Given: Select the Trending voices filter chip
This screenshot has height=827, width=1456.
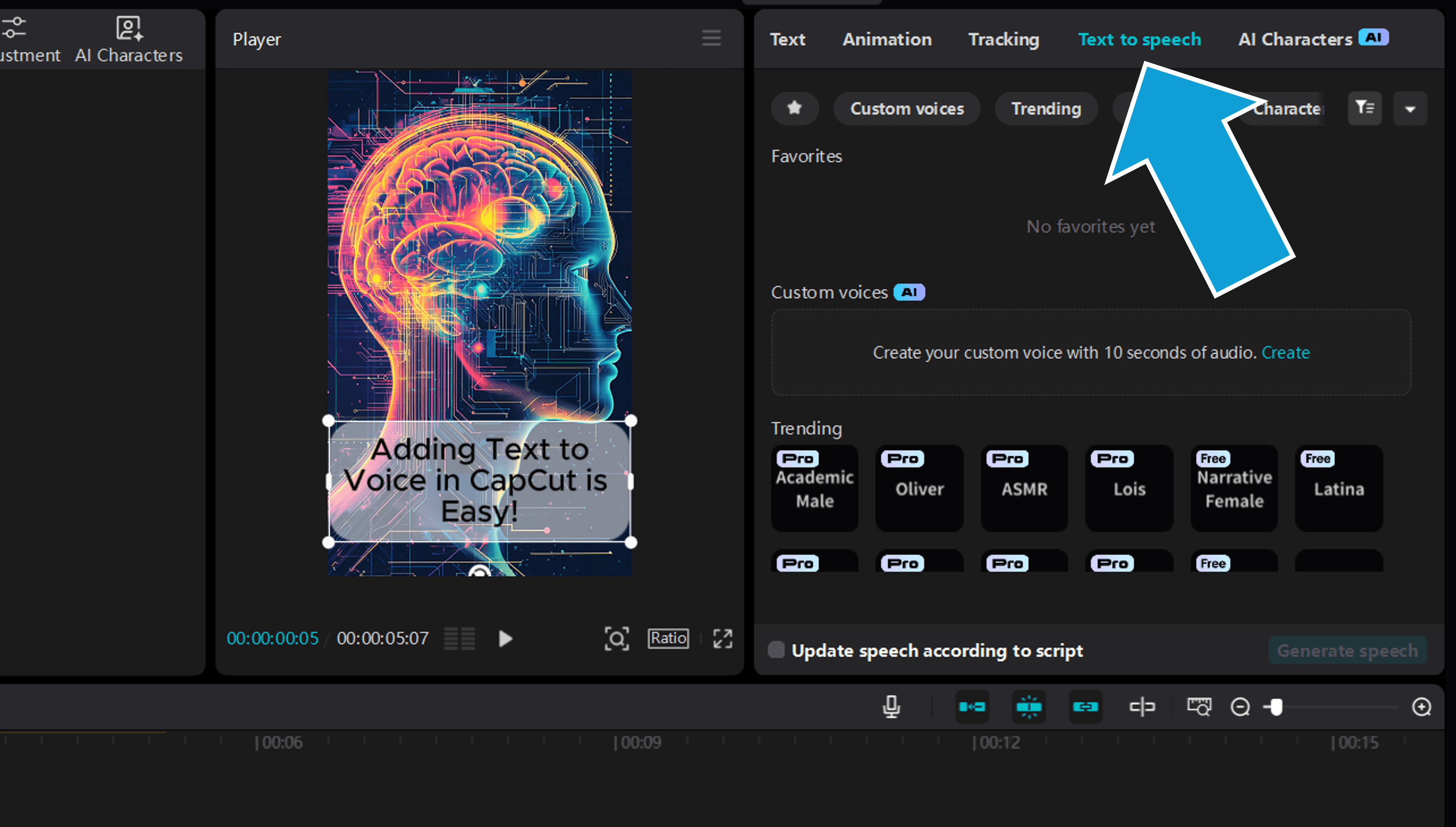Looking at the screenshot, I should pos(1046,108).
